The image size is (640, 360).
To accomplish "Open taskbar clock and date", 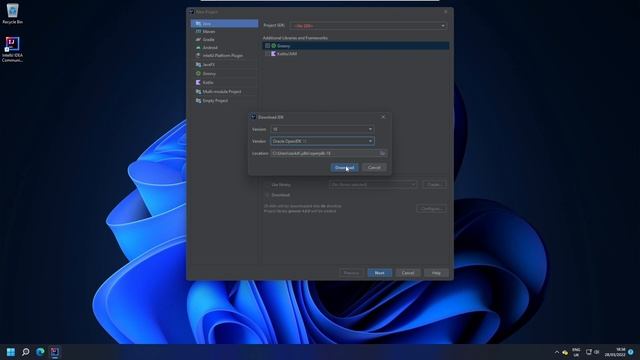I will 615,352.
